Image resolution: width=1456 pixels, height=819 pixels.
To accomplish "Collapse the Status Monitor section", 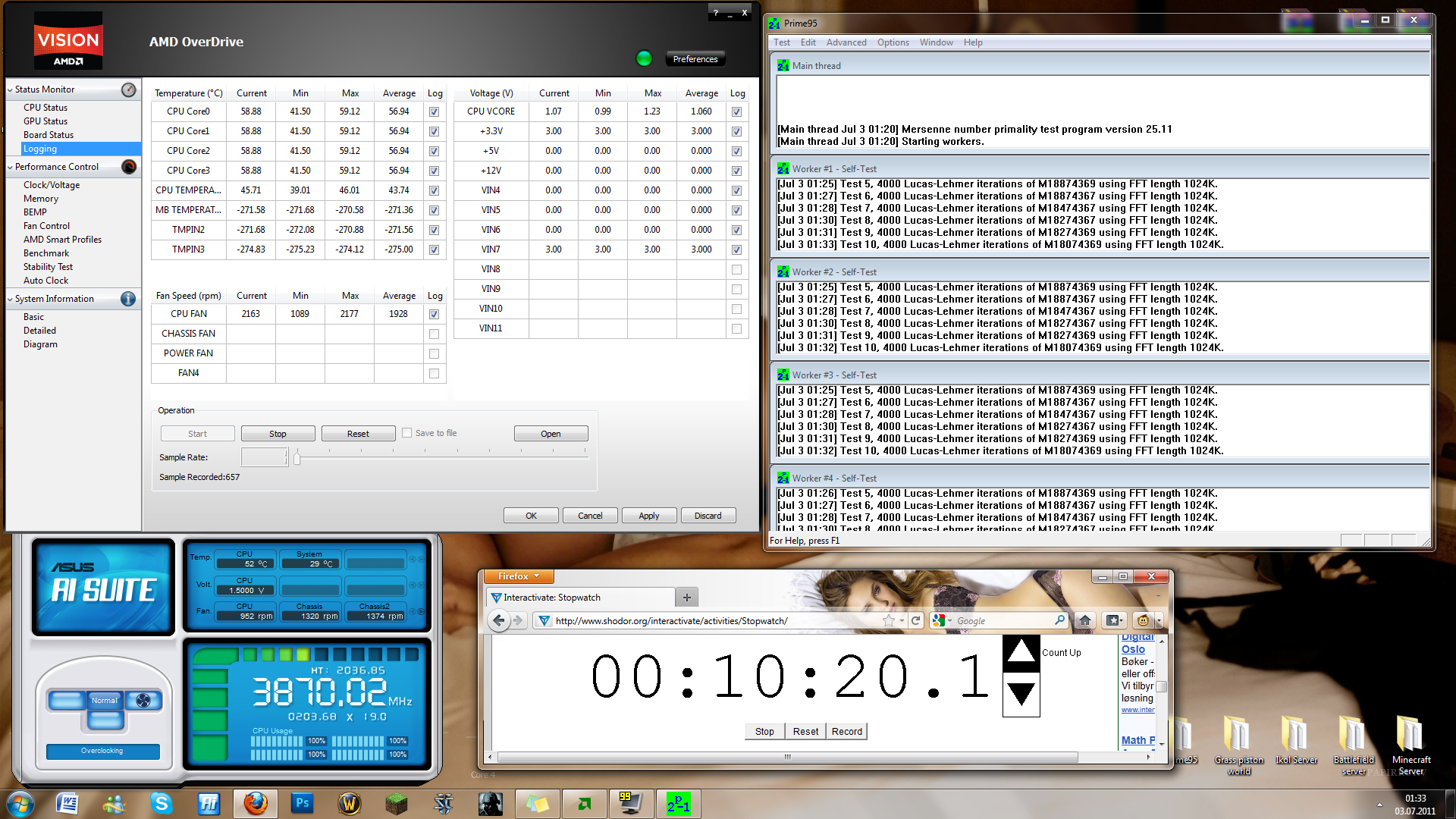I will click(x=10, y=89).
